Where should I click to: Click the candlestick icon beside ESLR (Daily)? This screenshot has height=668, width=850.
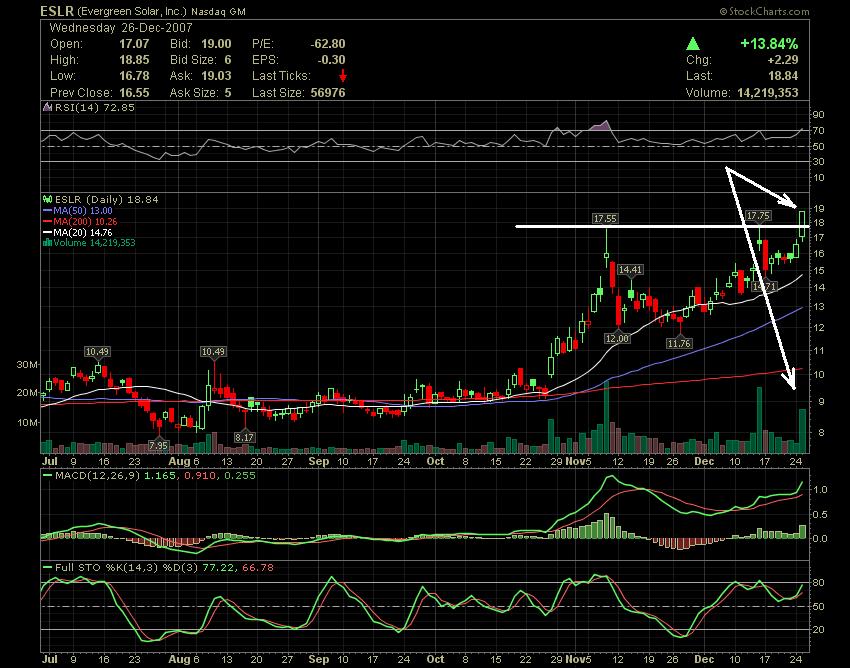[47, 200]
